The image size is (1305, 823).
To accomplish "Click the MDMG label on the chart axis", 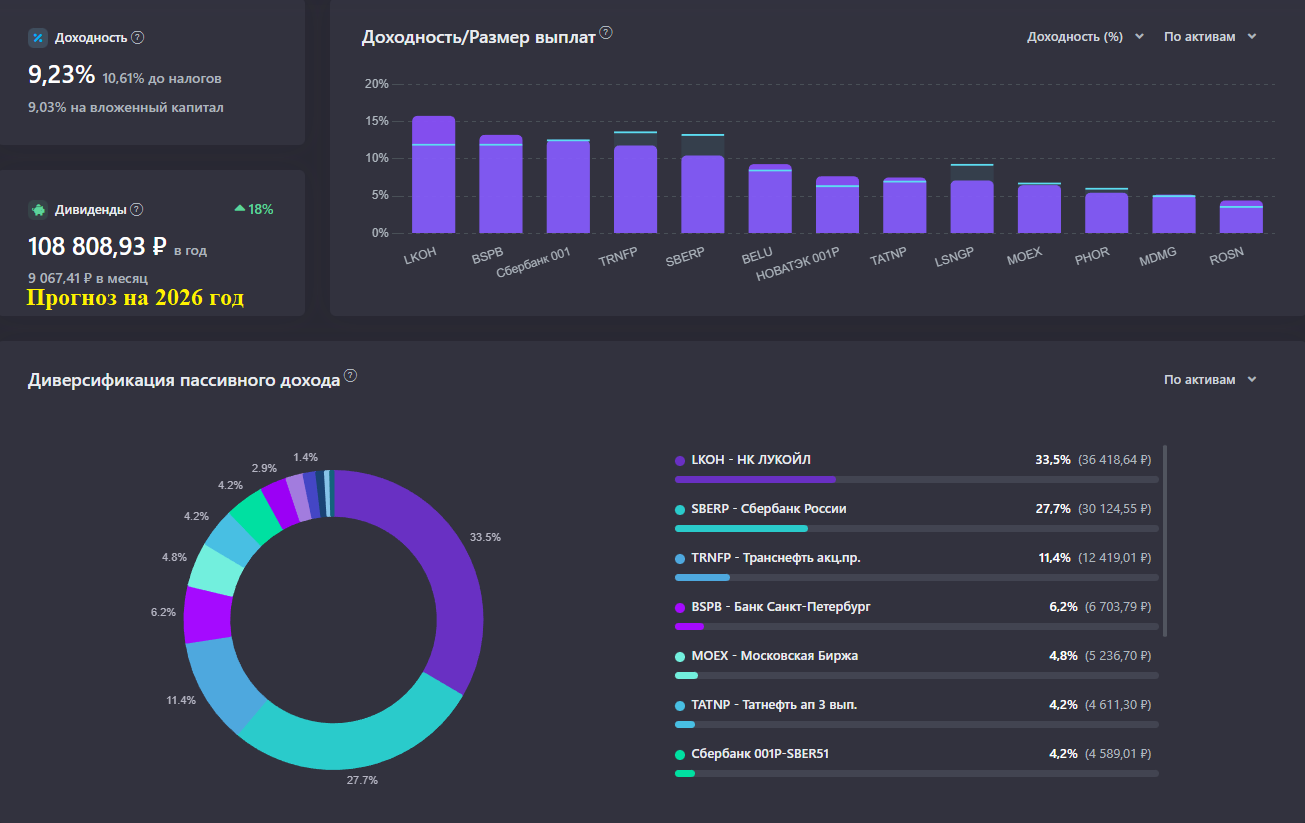I will (x=1158, y=256).
